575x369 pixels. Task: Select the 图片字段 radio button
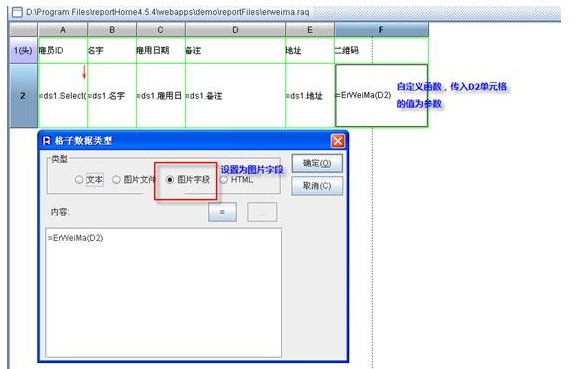pos(169,180)
